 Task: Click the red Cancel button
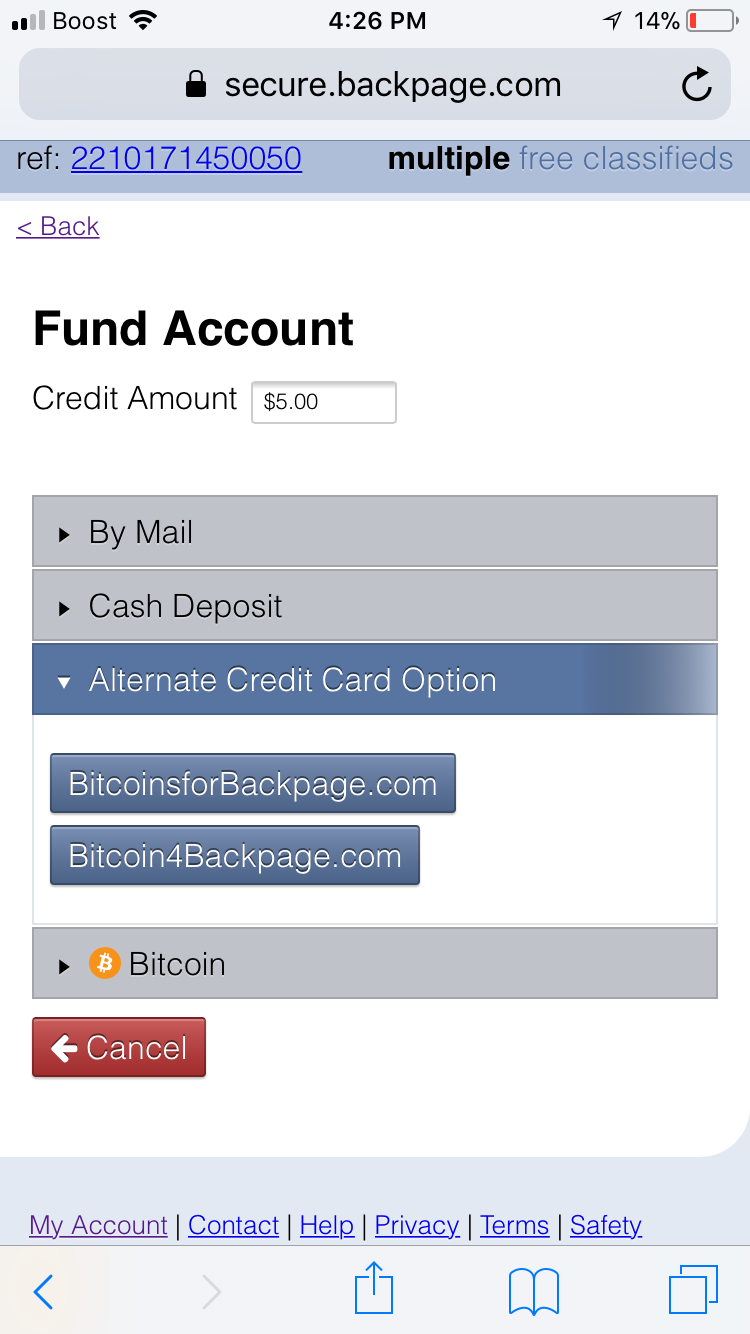[119, 1048]
